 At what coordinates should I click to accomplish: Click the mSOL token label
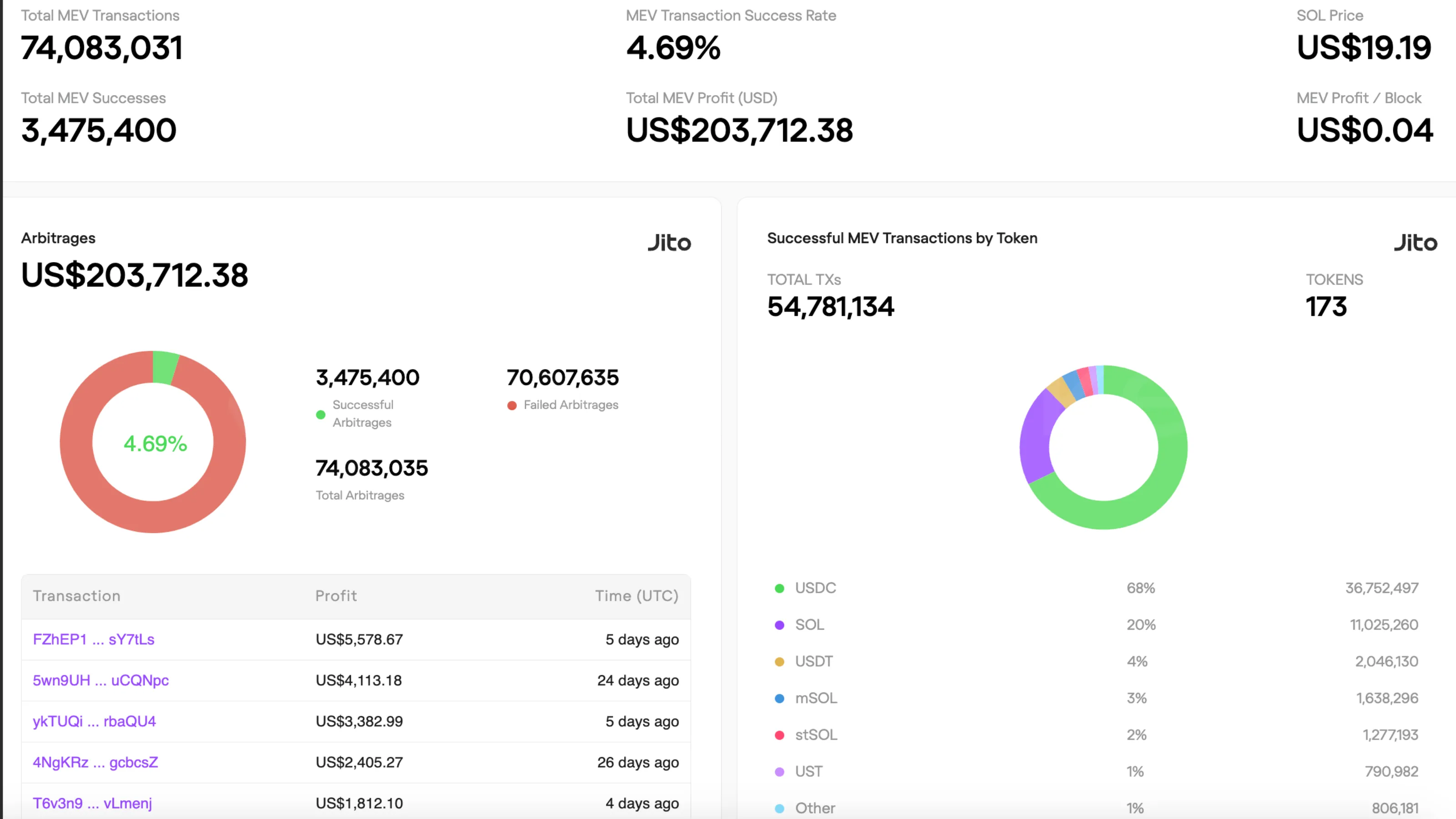click(x=816, y=698)
